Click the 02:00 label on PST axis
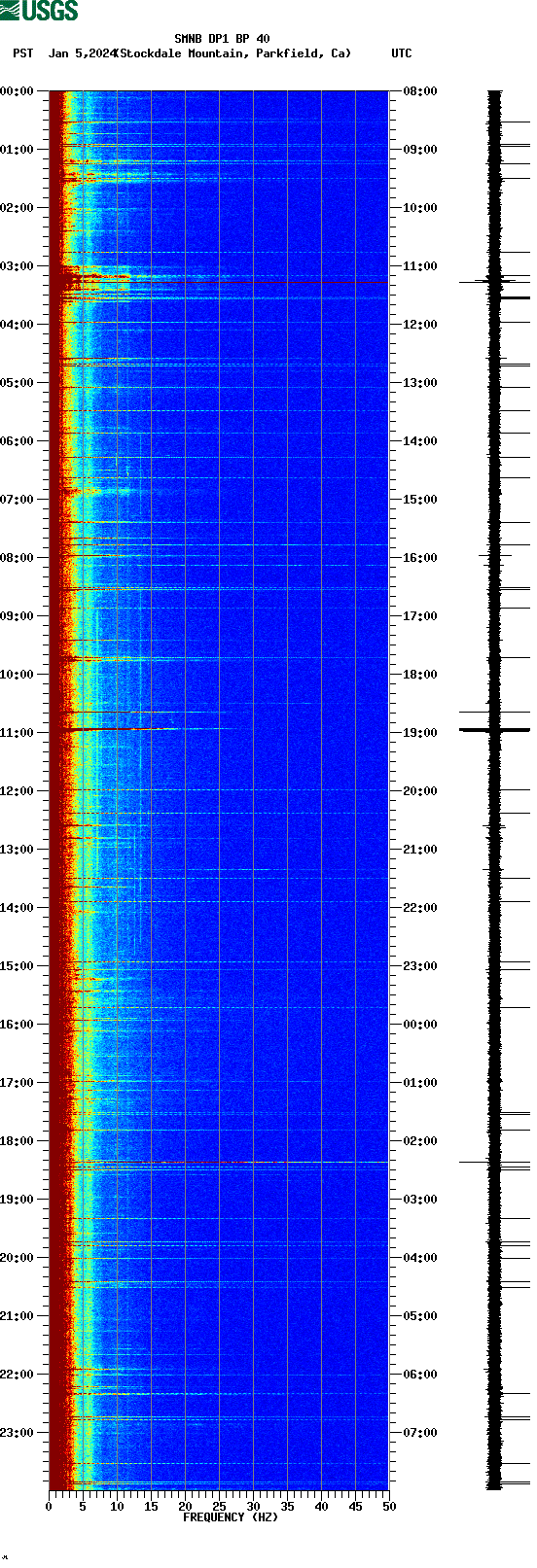 tap(18, 208)
